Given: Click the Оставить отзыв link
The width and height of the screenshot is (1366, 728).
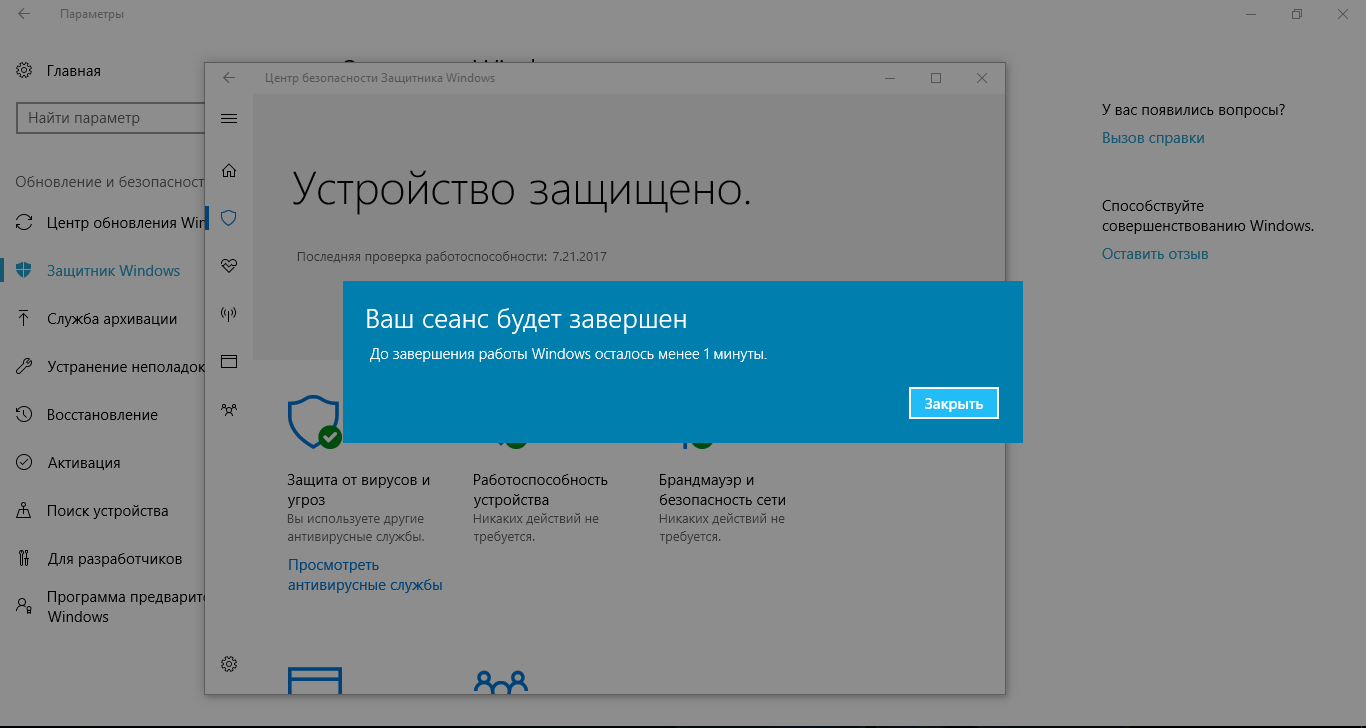Looking at the screenshot, I should coord(1155,254).
